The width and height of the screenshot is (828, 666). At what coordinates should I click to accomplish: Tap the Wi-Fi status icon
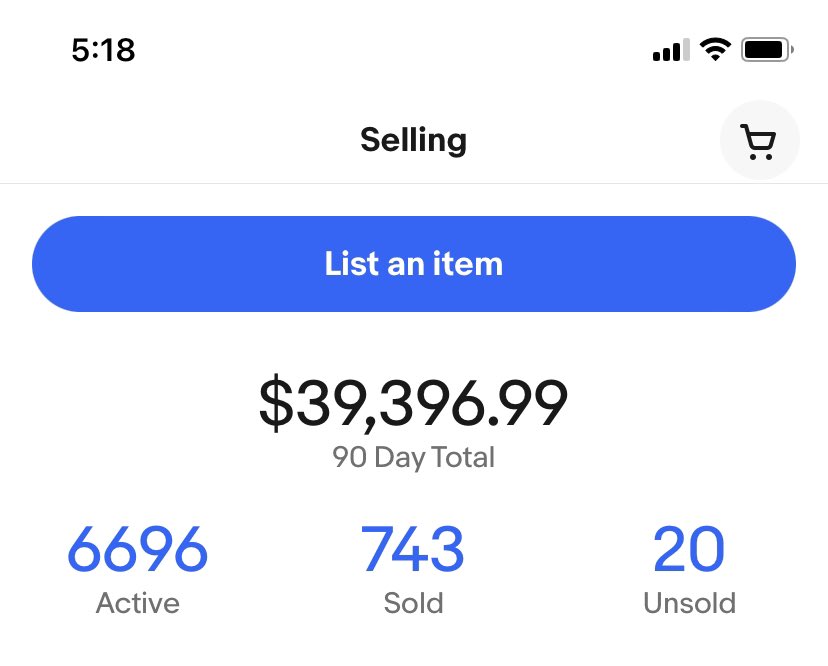click(715, 50)
